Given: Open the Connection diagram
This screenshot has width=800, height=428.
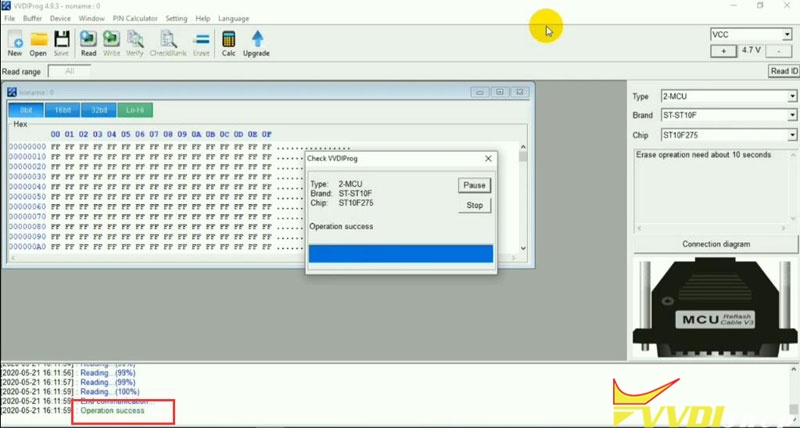Looking at the screenshot, I should 716,244.
